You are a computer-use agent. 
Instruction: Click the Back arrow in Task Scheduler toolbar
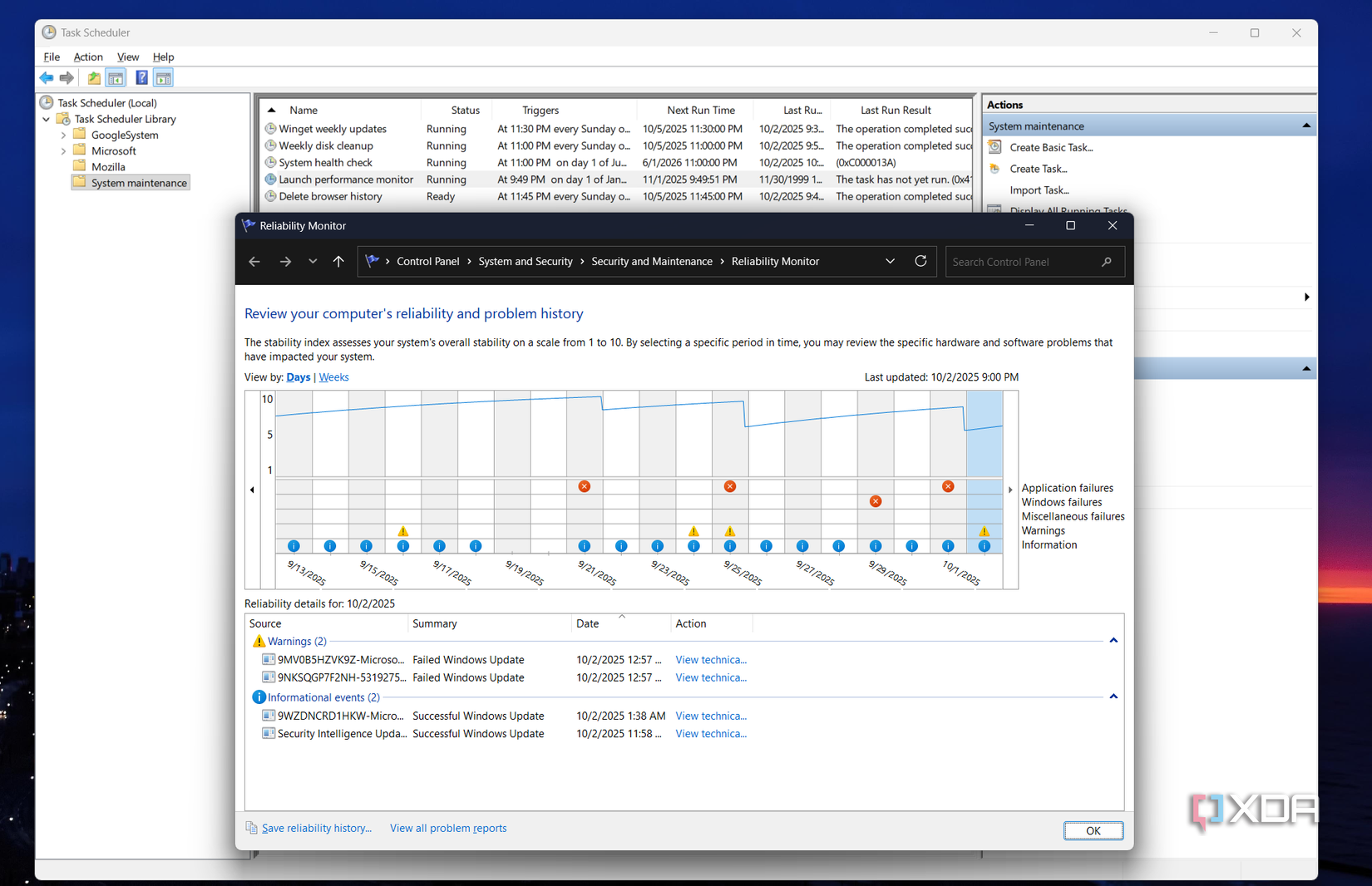pyautogui.click(x=47, y=78)
